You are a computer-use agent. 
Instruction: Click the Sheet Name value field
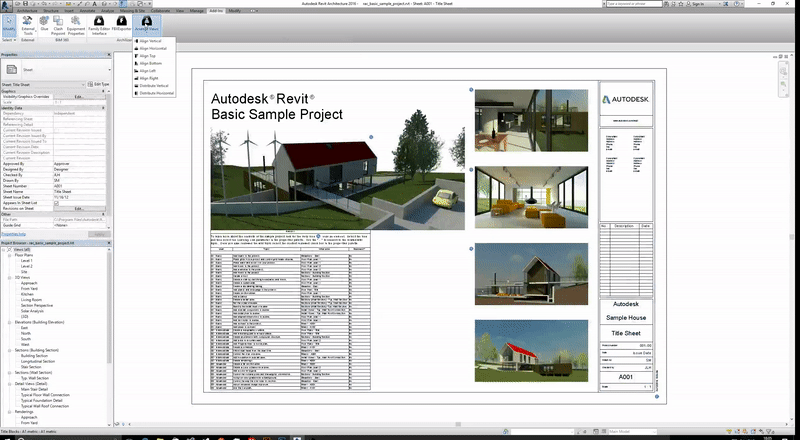point(79,192)
